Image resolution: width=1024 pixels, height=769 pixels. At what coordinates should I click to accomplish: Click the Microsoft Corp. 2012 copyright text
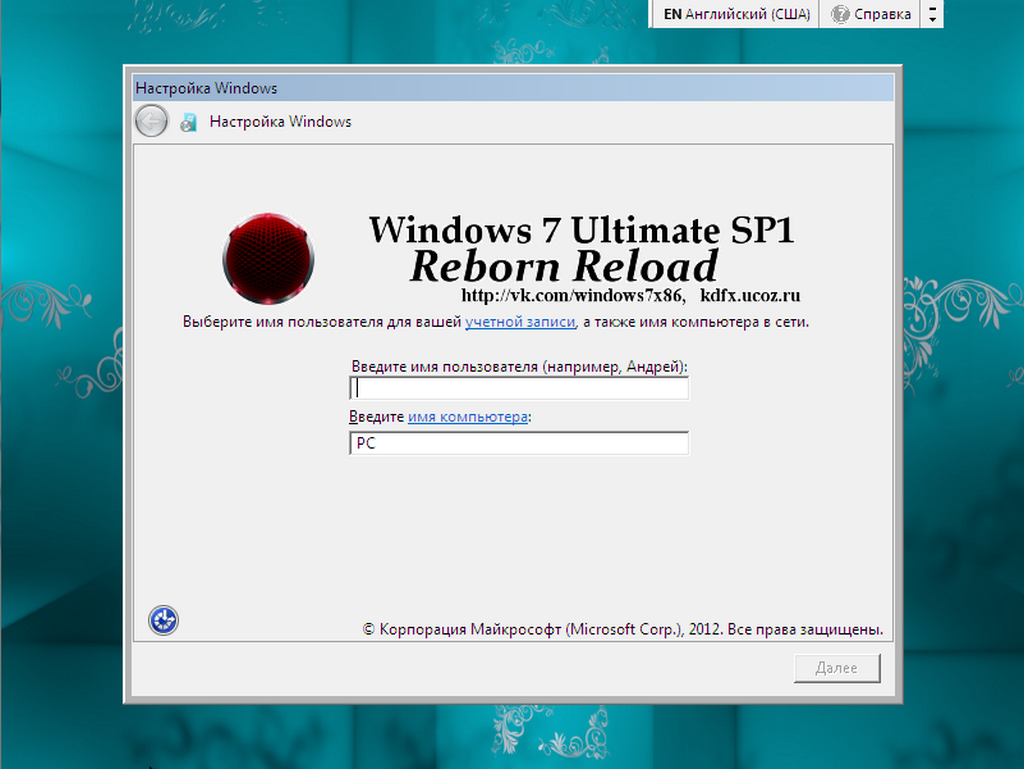click(x=622, y=629)
